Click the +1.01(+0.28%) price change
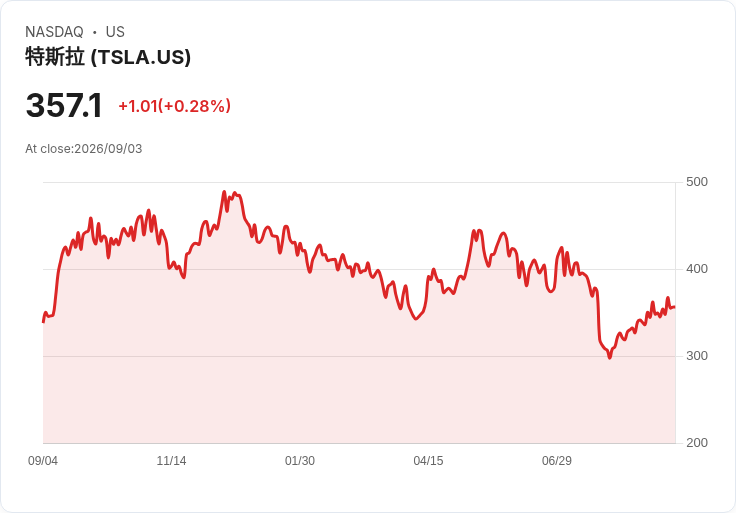Screen dimensions: 736x513 tap(175, 106)
